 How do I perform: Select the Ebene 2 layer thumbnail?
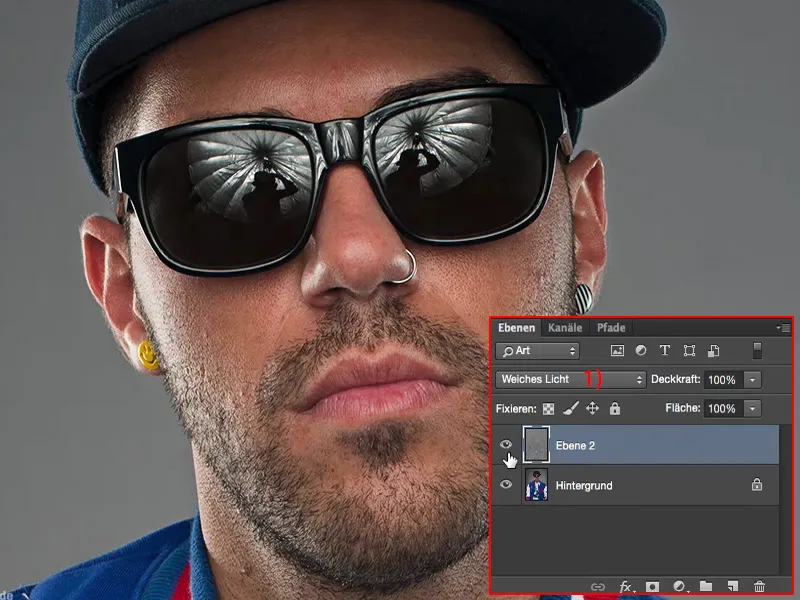tap(536, 445)
